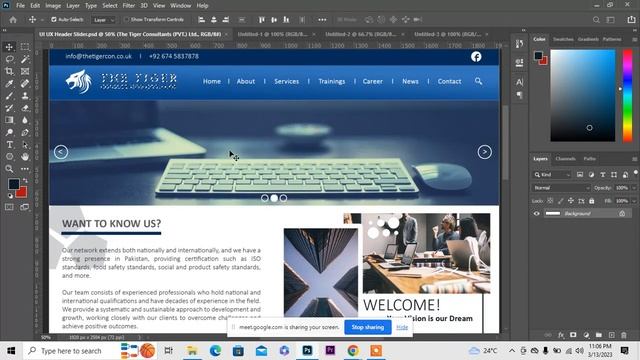Open the Auto-Select Layer dropdown
This screenshot has height=360, width=640.
(x=104, y=20)
